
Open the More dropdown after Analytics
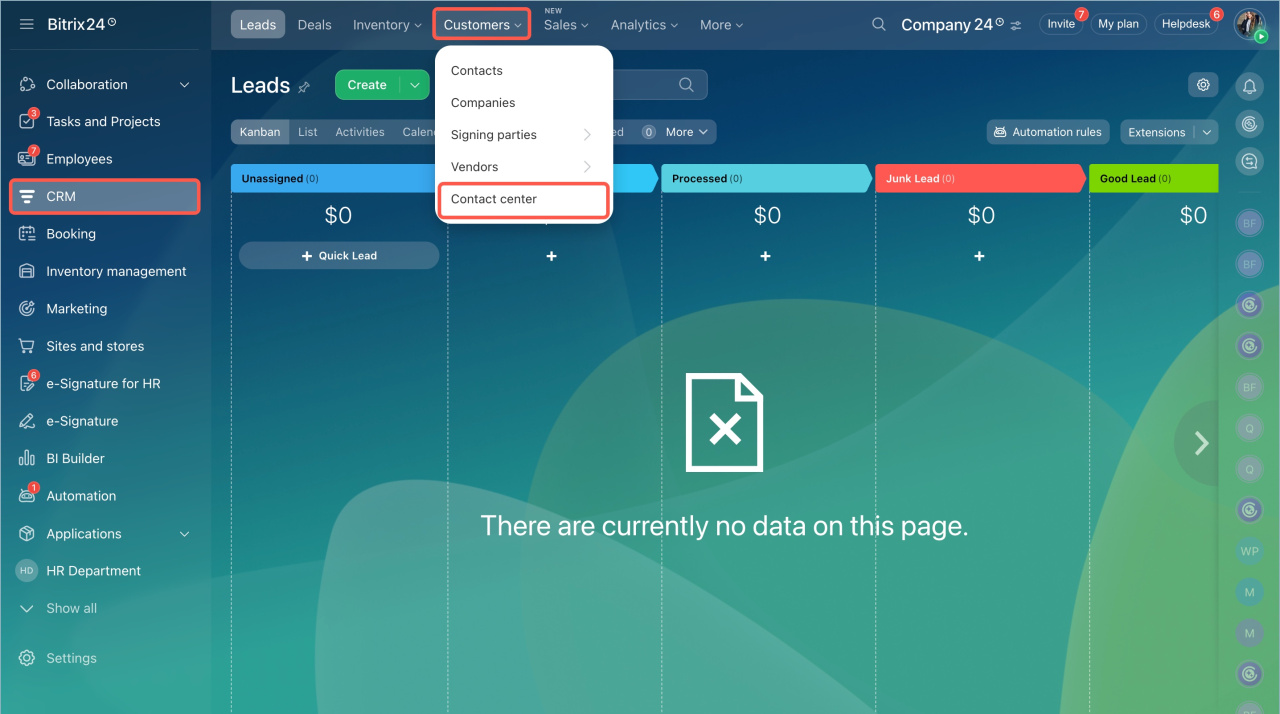[x=721, y=25]
